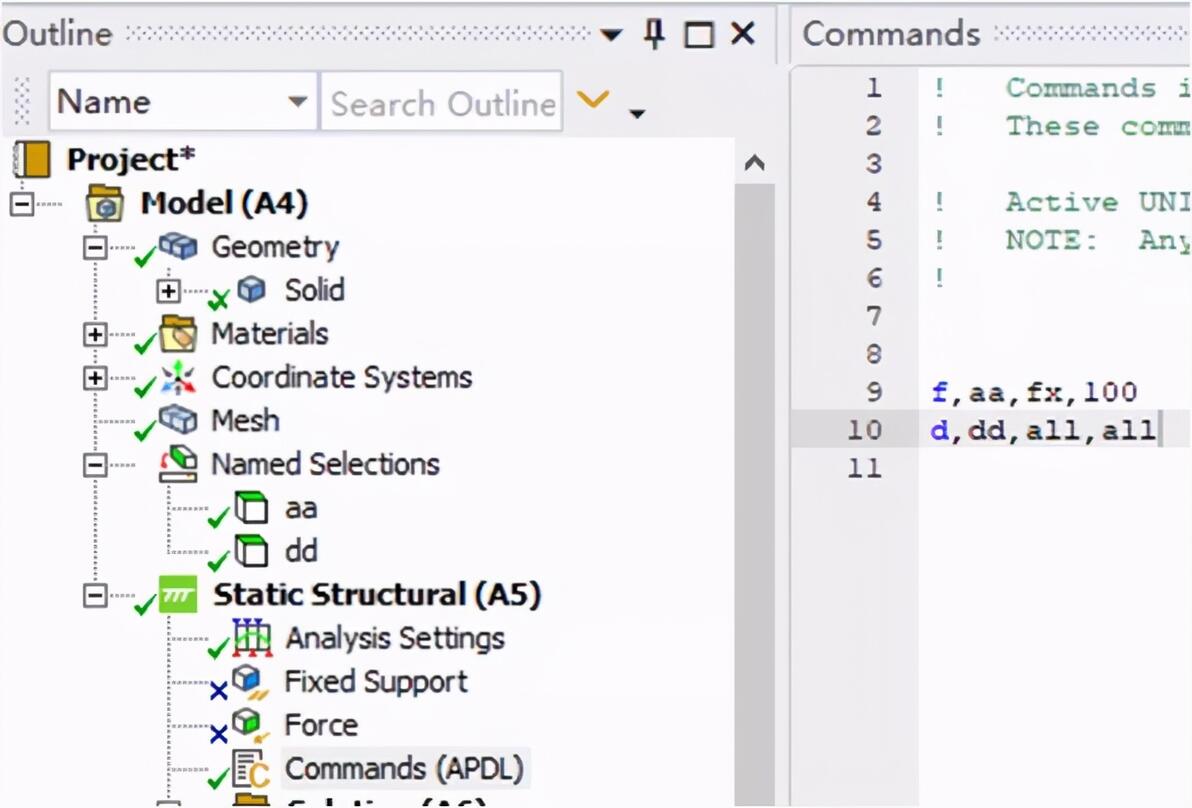Select Analysis Settings in the tree
The width and height of the screenshot is (1192, 808).
point(394,638)
